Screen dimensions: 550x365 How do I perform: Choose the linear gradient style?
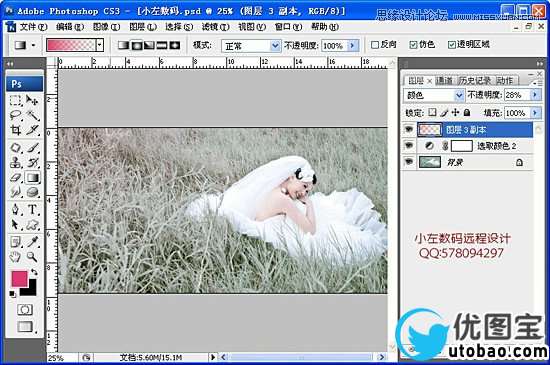[123, 45]
